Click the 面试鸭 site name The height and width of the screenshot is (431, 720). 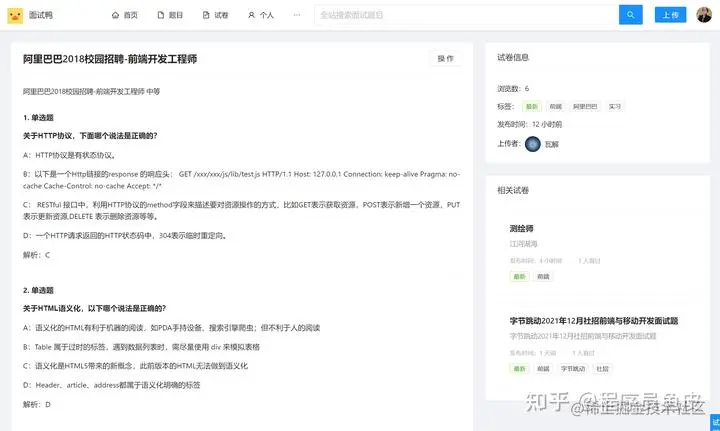(x=41, y=15)
